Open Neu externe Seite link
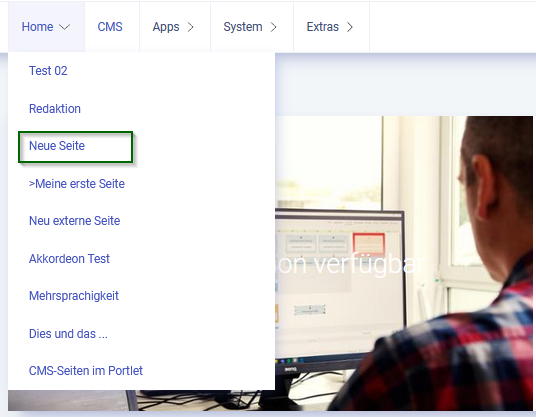 75,221
